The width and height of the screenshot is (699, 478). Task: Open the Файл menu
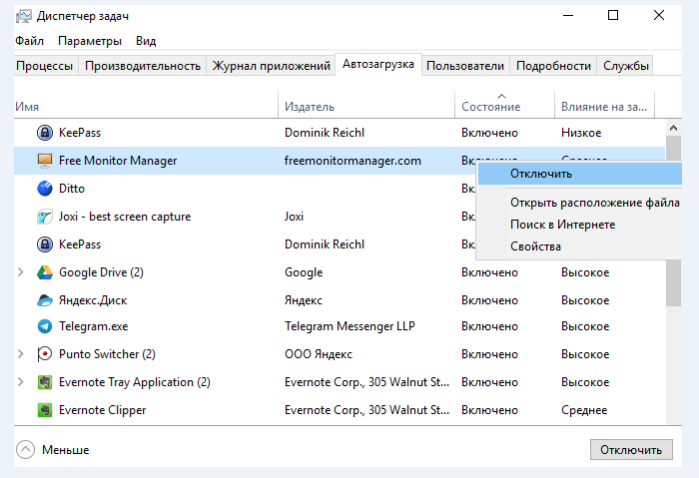(x=29, y=41)
